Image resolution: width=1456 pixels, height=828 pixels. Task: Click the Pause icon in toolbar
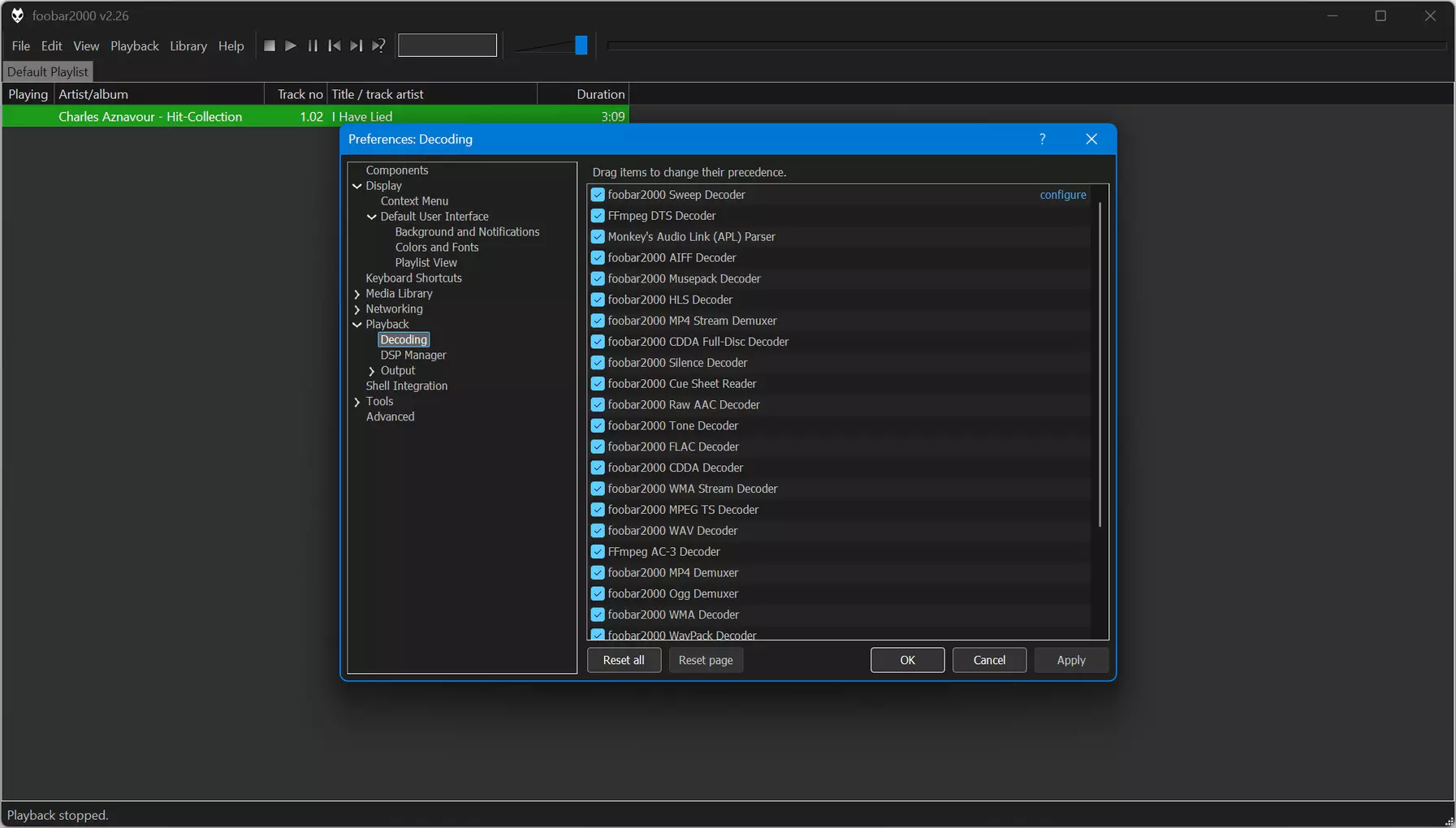(313, 46)
